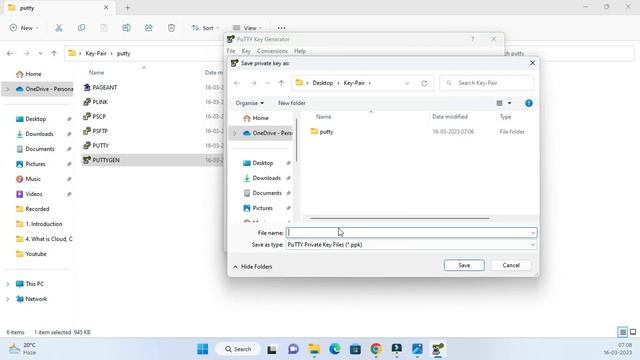Click the Paste icon in Explorer toolbar

click(104, 28)
